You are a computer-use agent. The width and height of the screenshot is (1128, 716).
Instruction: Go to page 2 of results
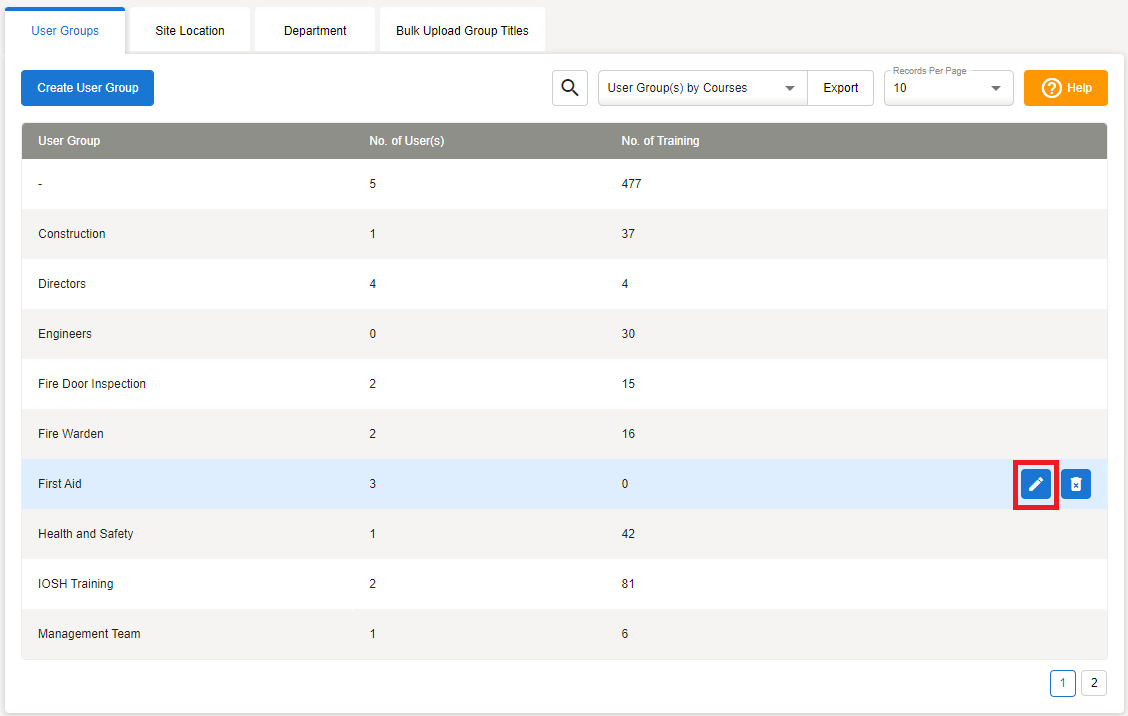pyautogui.click(x=1094, y=683)
